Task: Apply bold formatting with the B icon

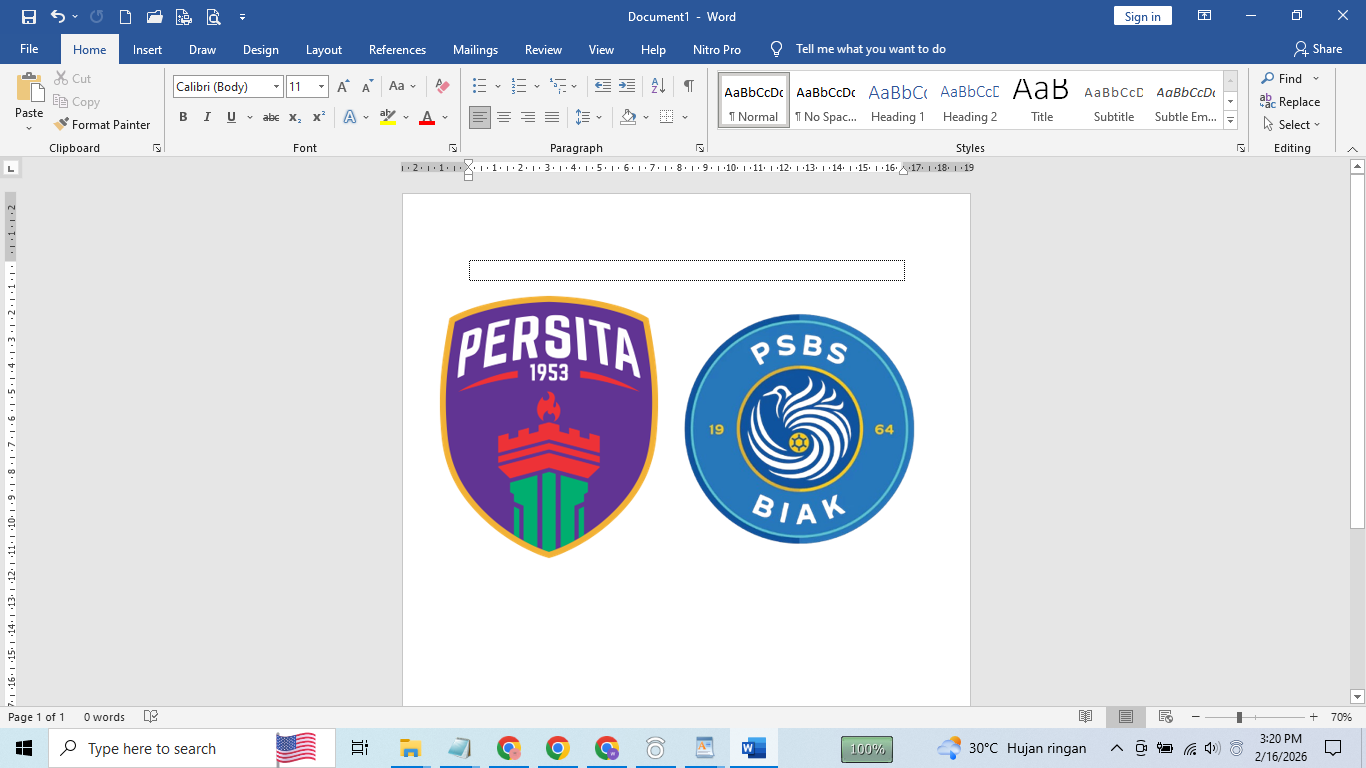Action: tap(183, 117)
